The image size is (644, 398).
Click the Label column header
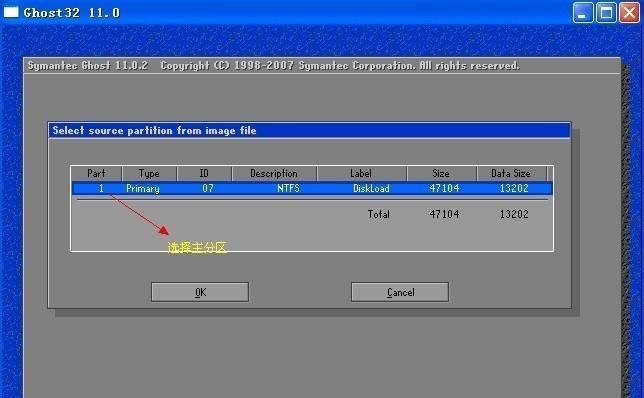pos(361,173)
